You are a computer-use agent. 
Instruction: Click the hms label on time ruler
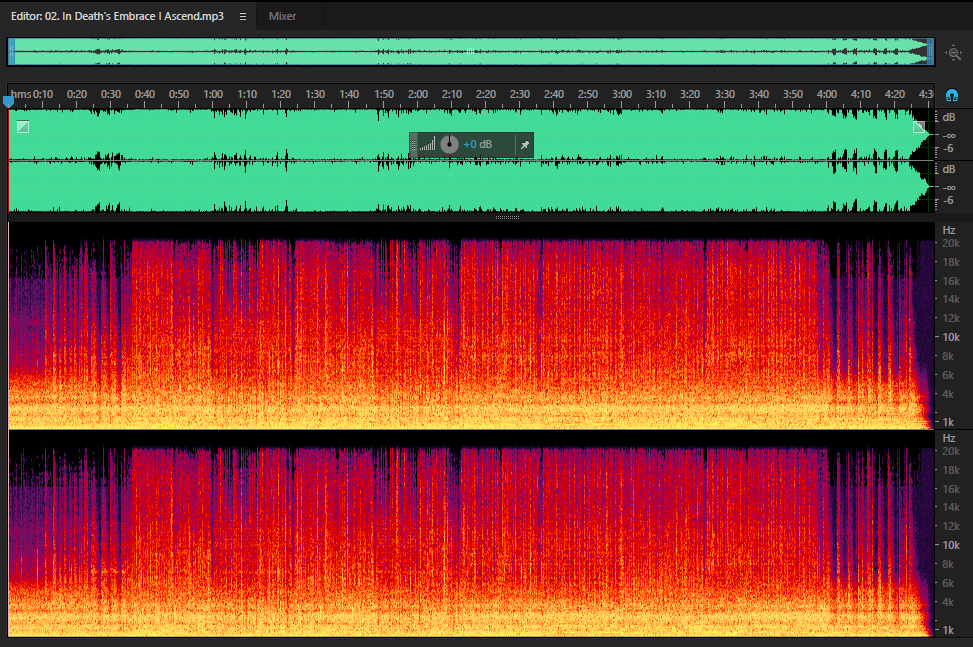point(20,94)
